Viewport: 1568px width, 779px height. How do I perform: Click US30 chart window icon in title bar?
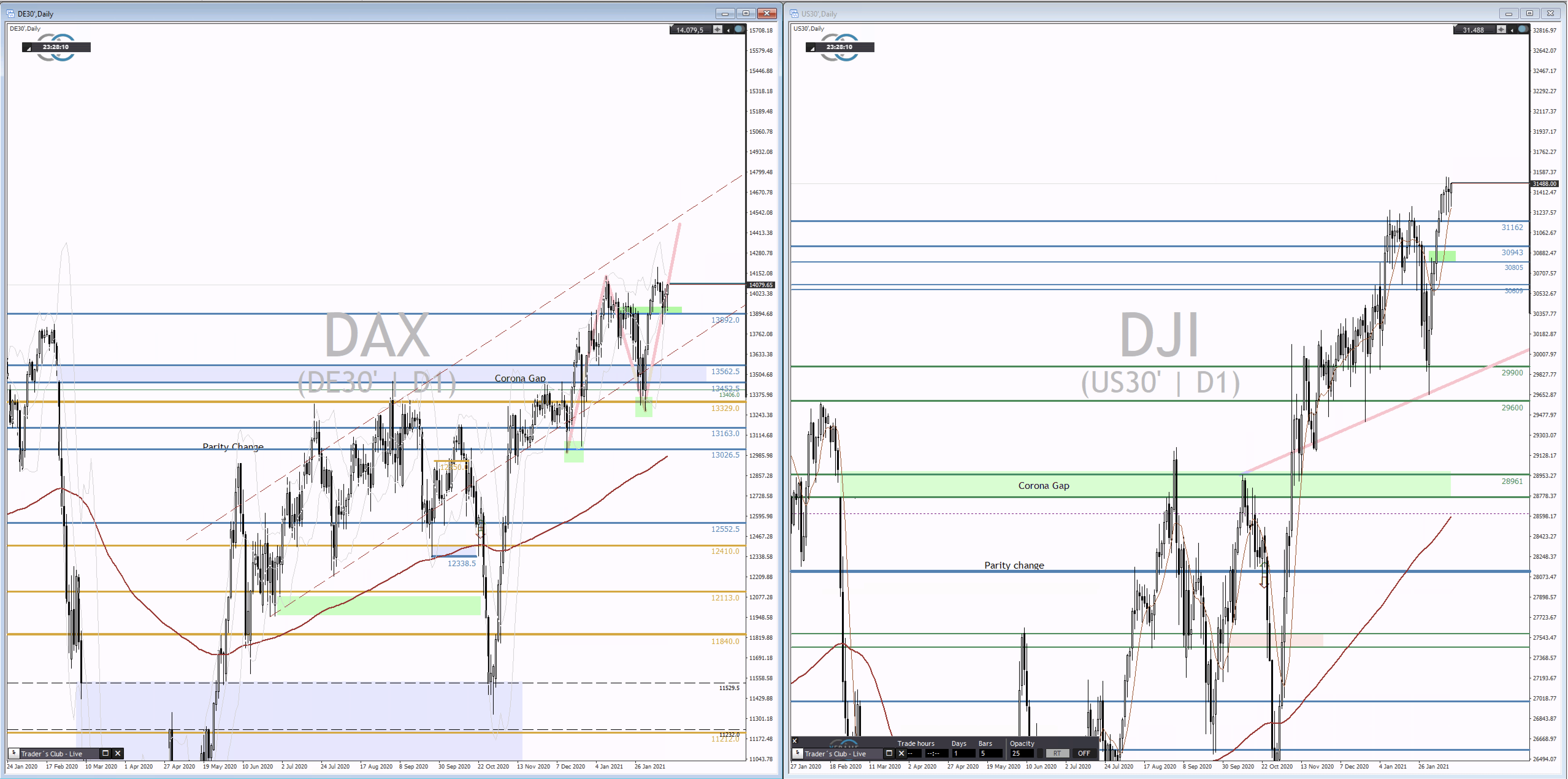click(x=794, y=13)
